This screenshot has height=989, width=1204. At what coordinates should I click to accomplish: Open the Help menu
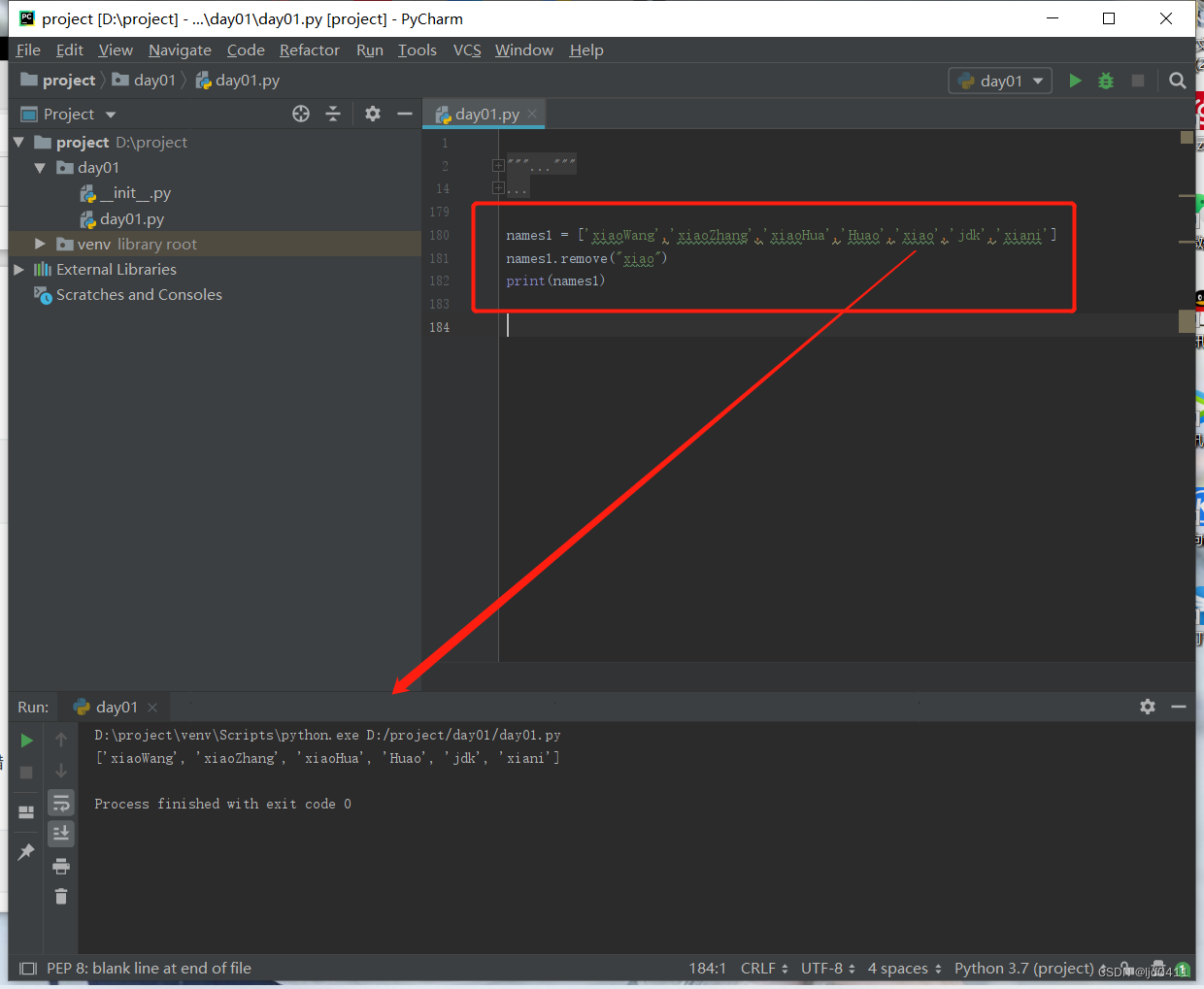586,49
